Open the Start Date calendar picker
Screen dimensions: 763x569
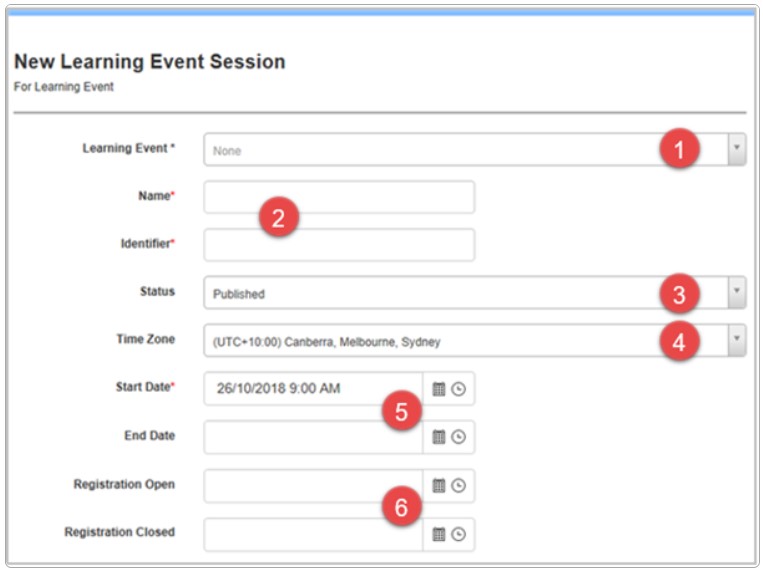[438, 389]
